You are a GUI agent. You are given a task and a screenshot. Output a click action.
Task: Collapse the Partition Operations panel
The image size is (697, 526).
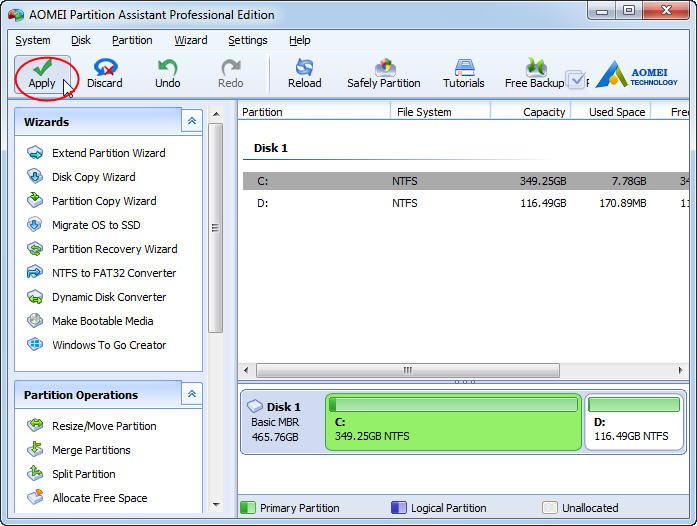coord(191,394)
